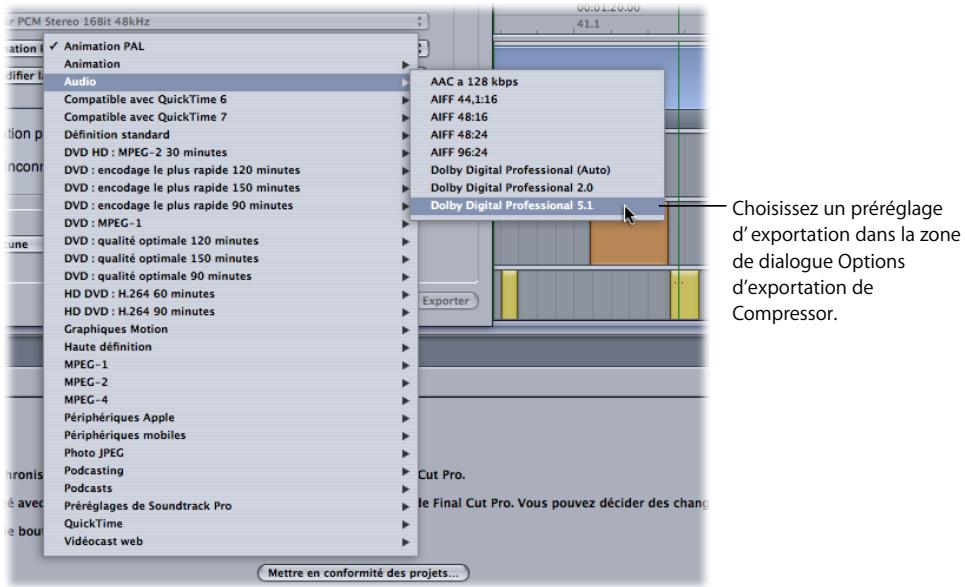Click Mettre en conformité des projets button
This screenshot has height=587, width=965.
(363, 573)
